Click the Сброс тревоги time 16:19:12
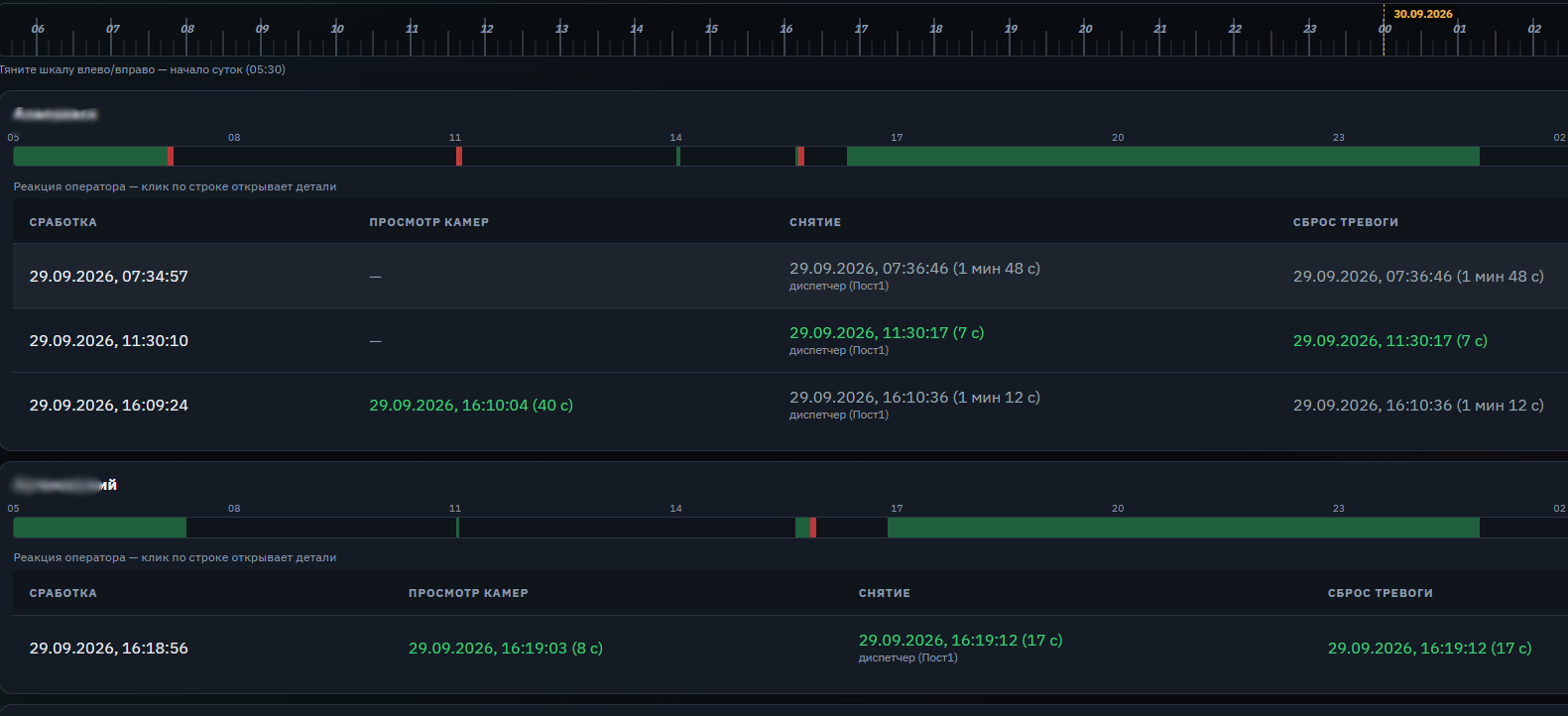Screen dimensions: 1568x716 pos(1429,648)
